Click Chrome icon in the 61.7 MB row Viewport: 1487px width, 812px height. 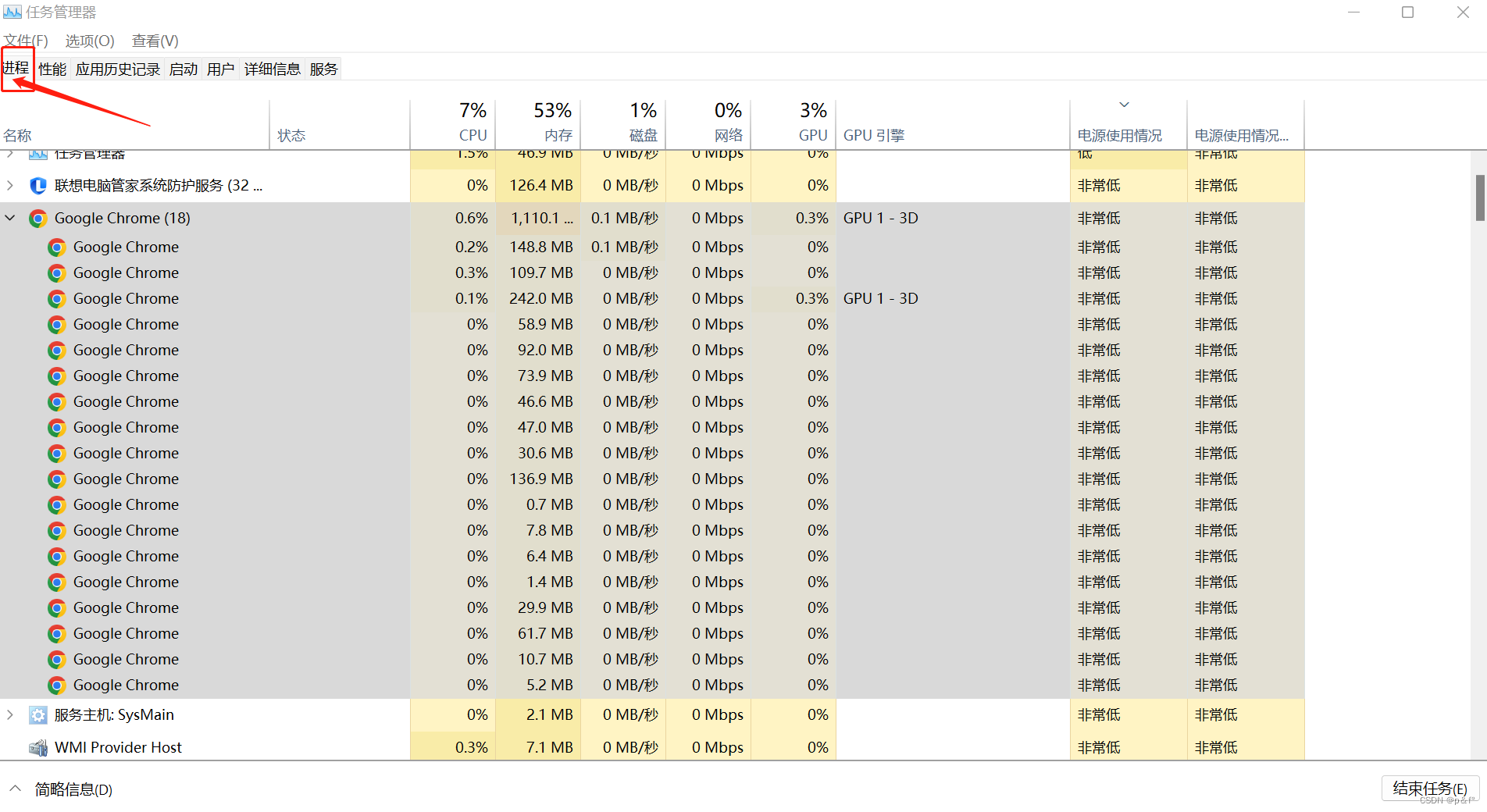56,634
